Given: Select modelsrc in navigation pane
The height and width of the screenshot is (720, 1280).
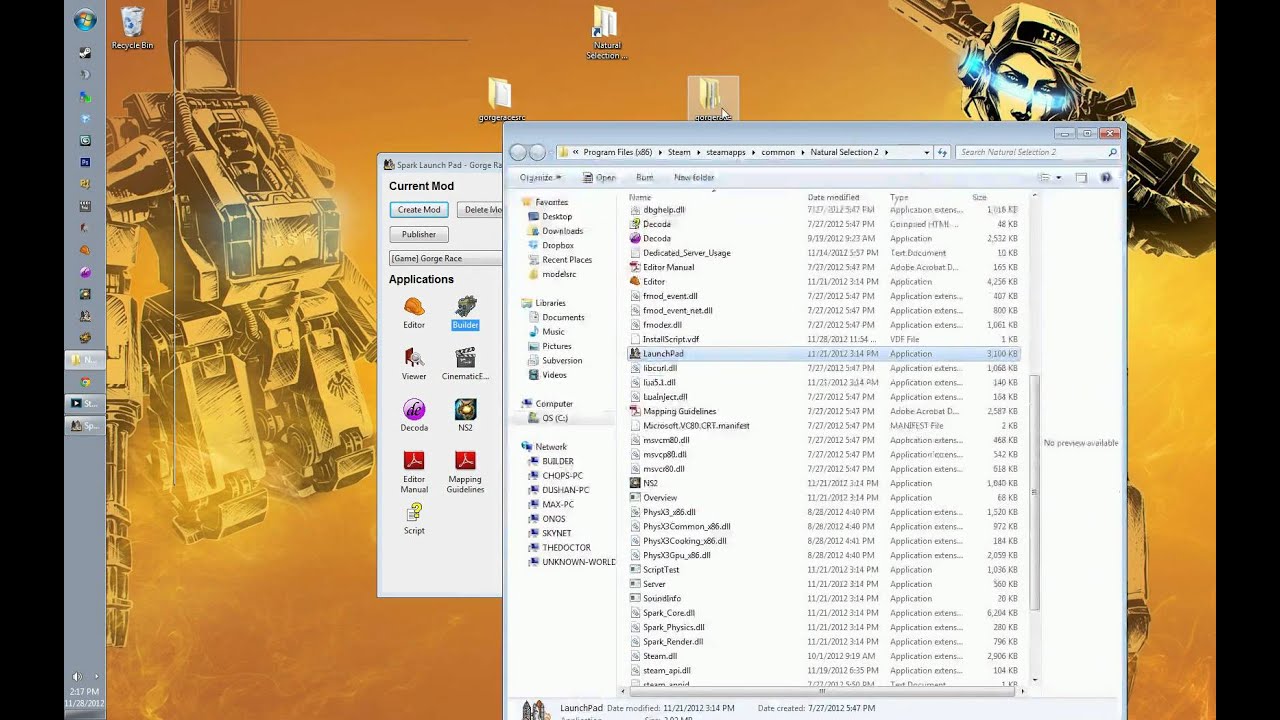Looking at the screenshot, I should tap(559, 274).
